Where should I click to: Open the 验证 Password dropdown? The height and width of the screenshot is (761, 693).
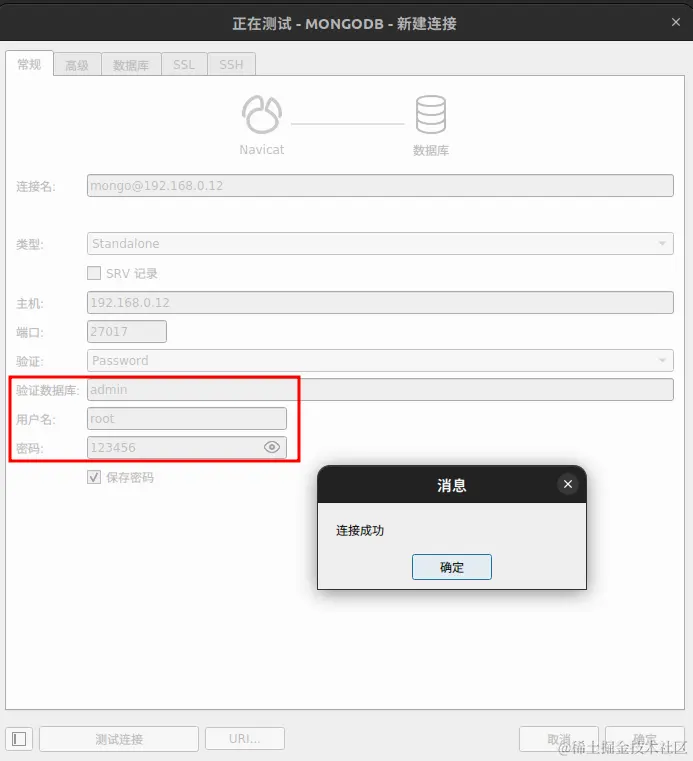coord(380,361)
